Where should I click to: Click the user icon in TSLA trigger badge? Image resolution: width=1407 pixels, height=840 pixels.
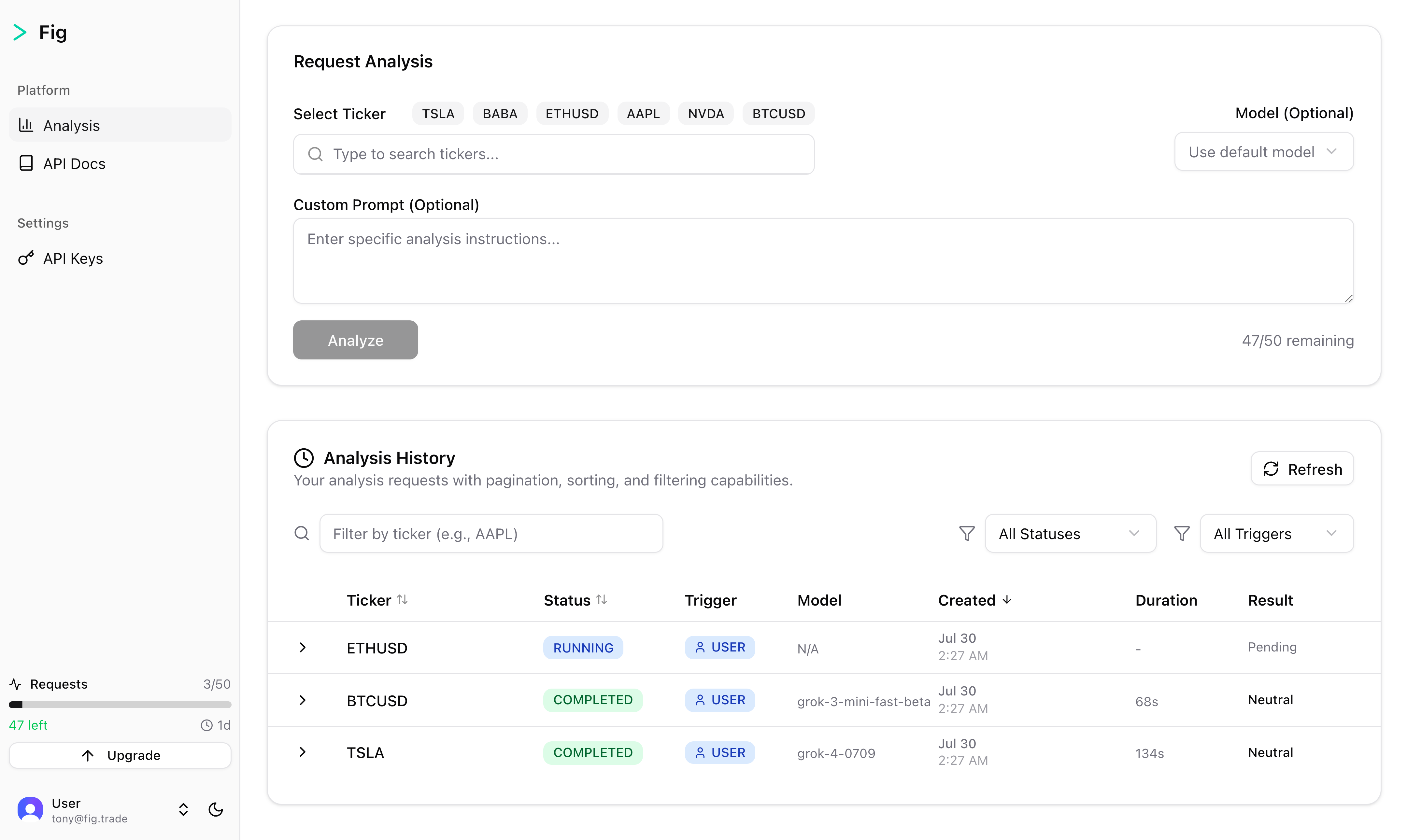(700, 753)
